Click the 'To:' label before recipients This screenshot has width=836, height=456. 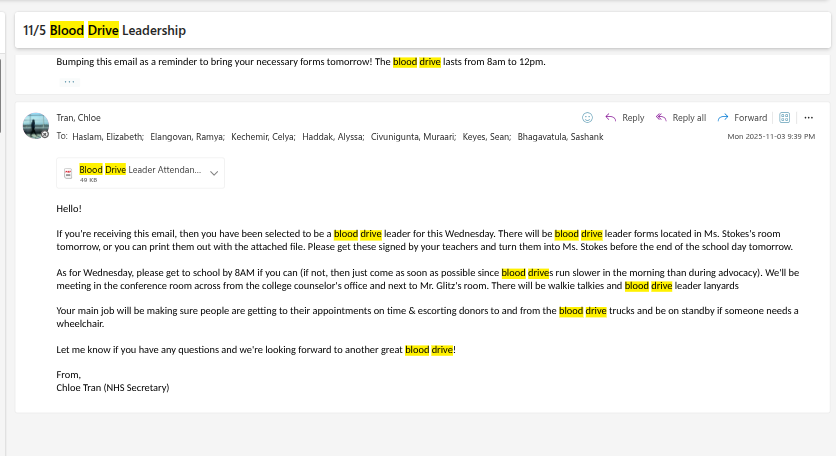click(62, 137)
